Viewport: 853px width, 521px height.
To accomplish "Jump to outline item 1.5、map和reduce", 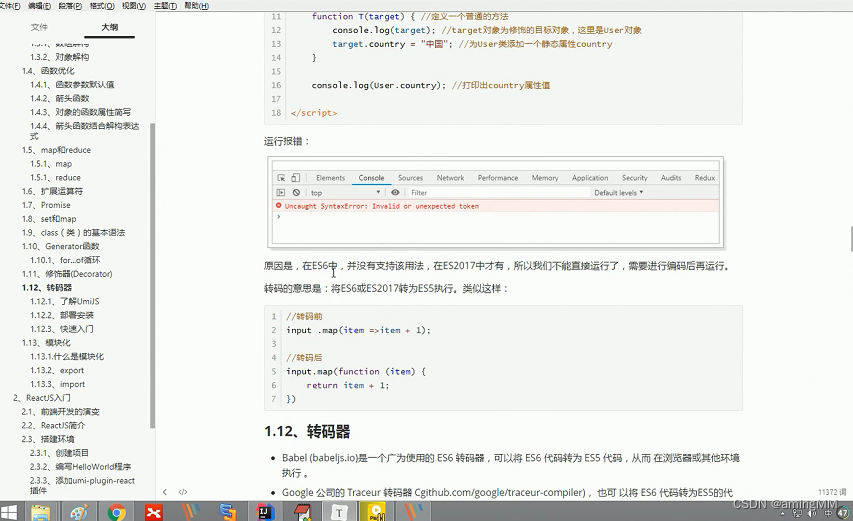I will 56,150.
